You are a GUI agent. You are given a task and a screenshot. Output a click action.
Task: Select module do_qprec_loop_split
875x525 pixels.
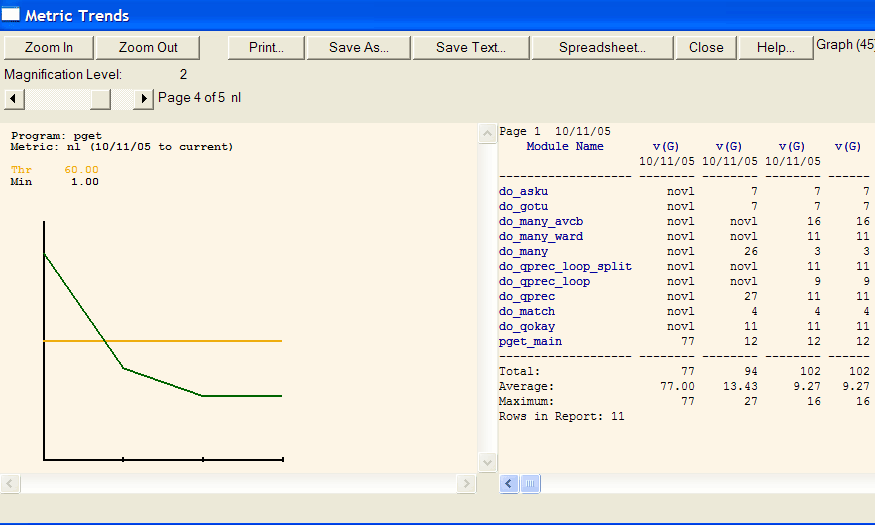565,267
